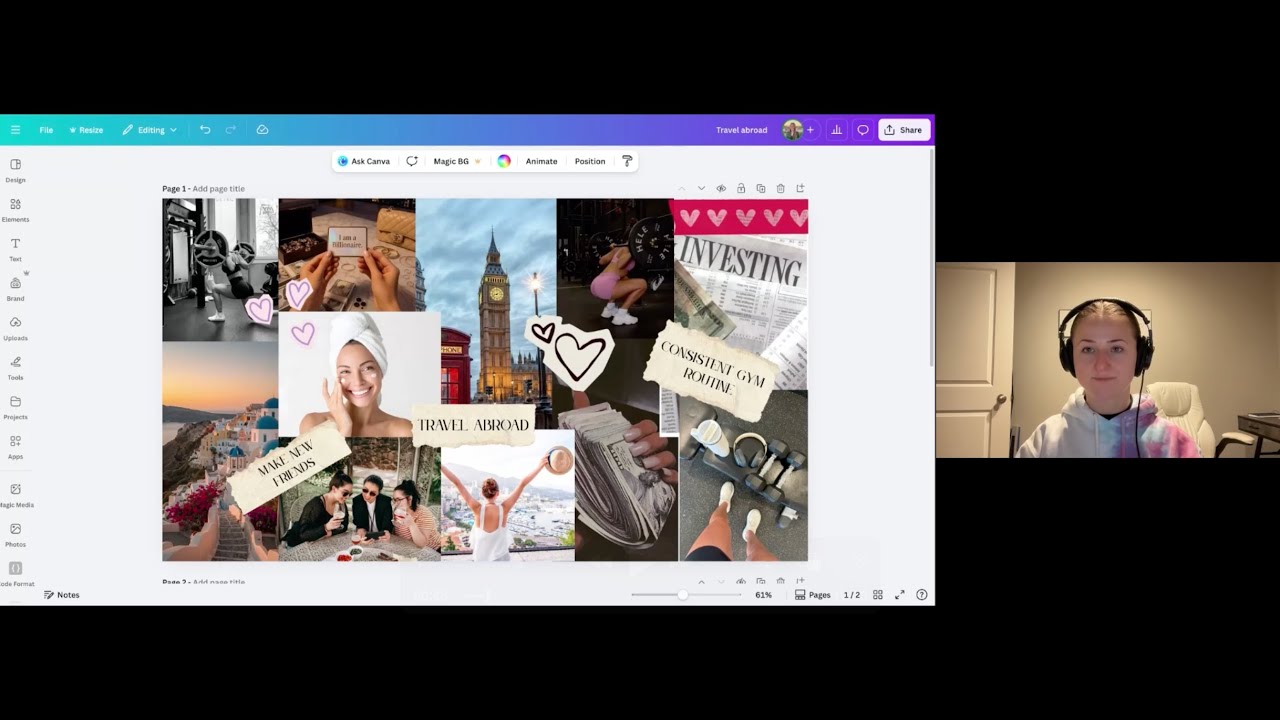This screenshot has width=1280, height=720.
Task: Adjust the zoom slider
Action: pyautogui.click(x=685, y=595)
